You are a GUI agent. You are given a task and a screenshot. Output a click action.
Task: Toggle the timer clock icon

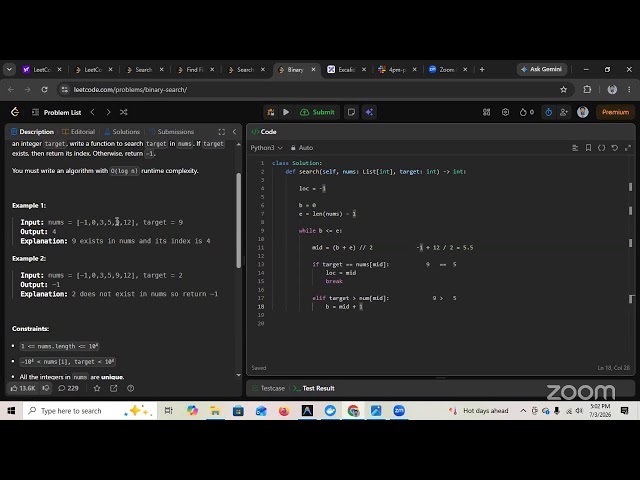tap(549, 112)
